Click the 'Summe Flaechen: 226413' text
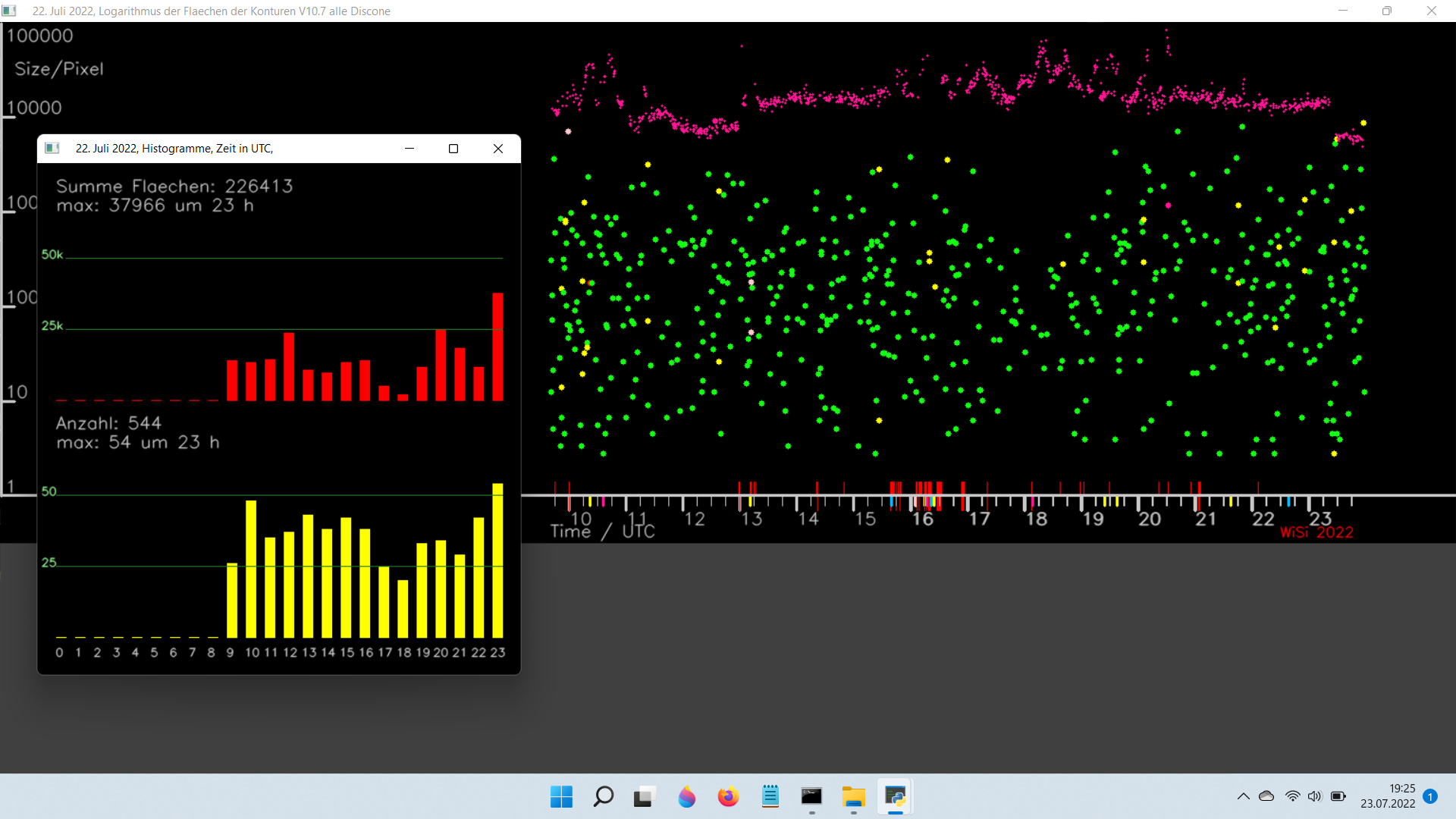This screenshot has width=1456, height=819. [174, 187]
